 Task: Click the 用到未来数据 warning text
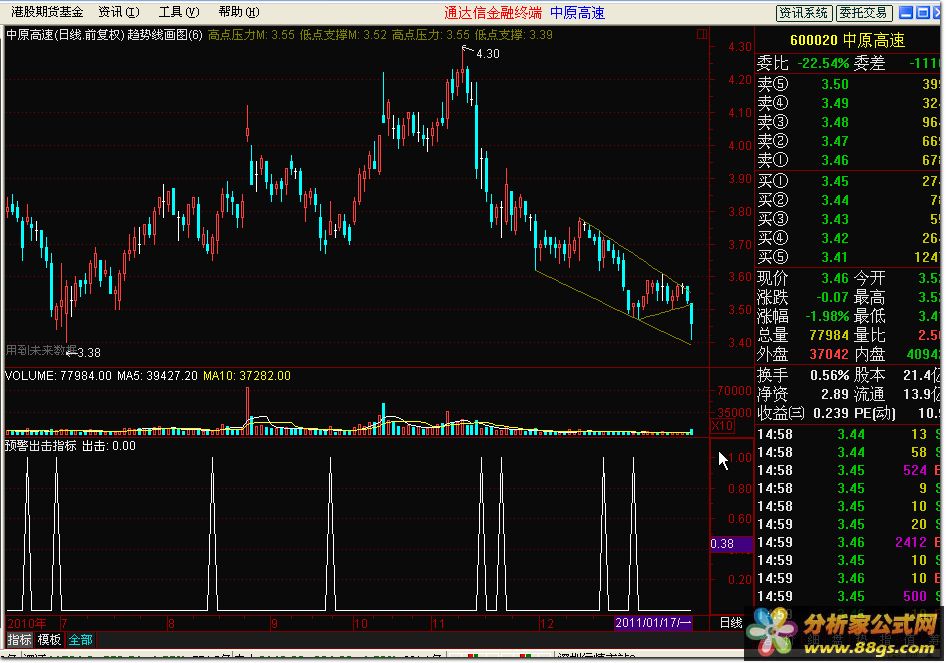tap(41, 350)
